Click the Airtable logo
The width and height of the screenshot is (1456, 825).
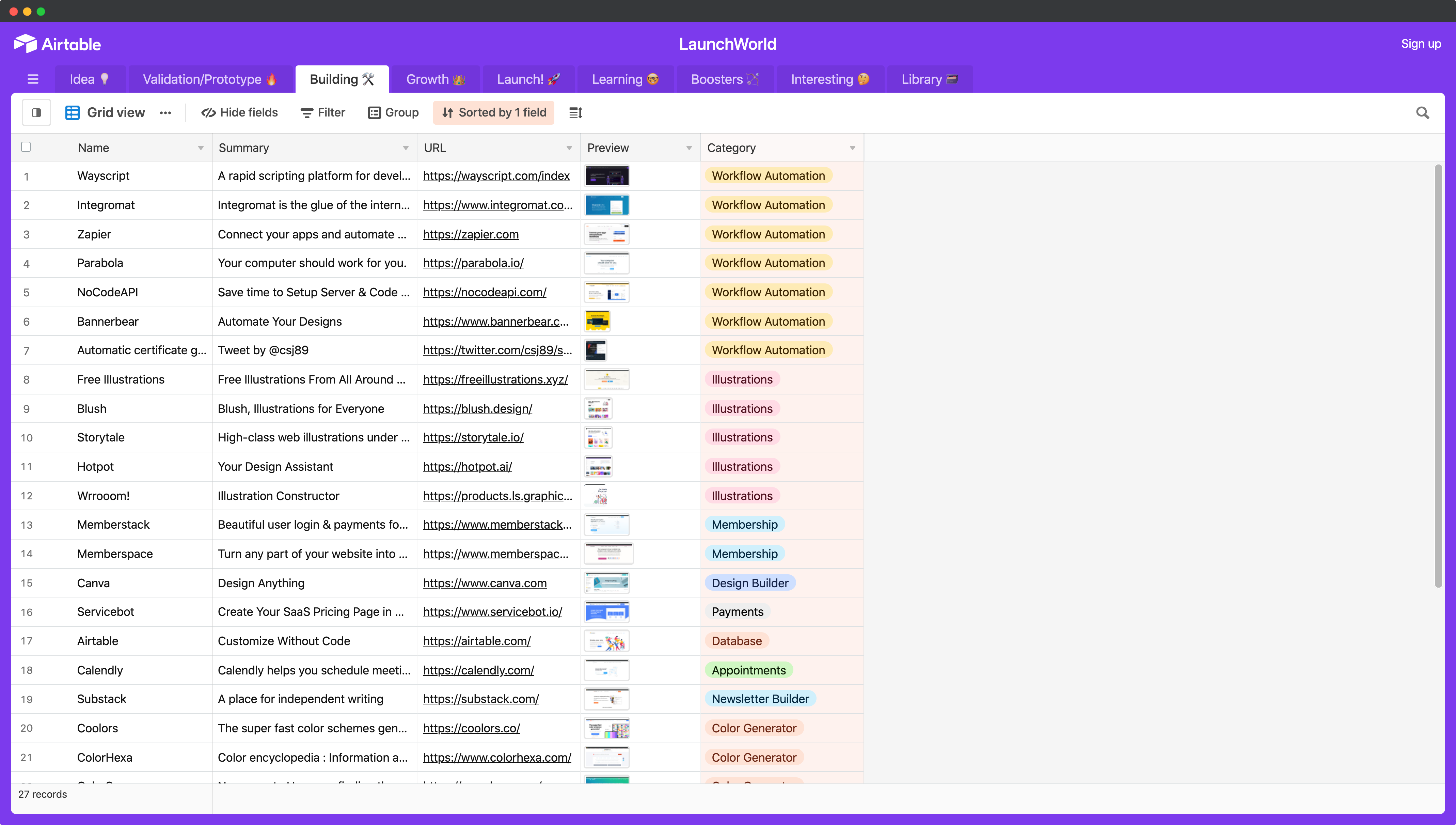click(x=58, y=44)
